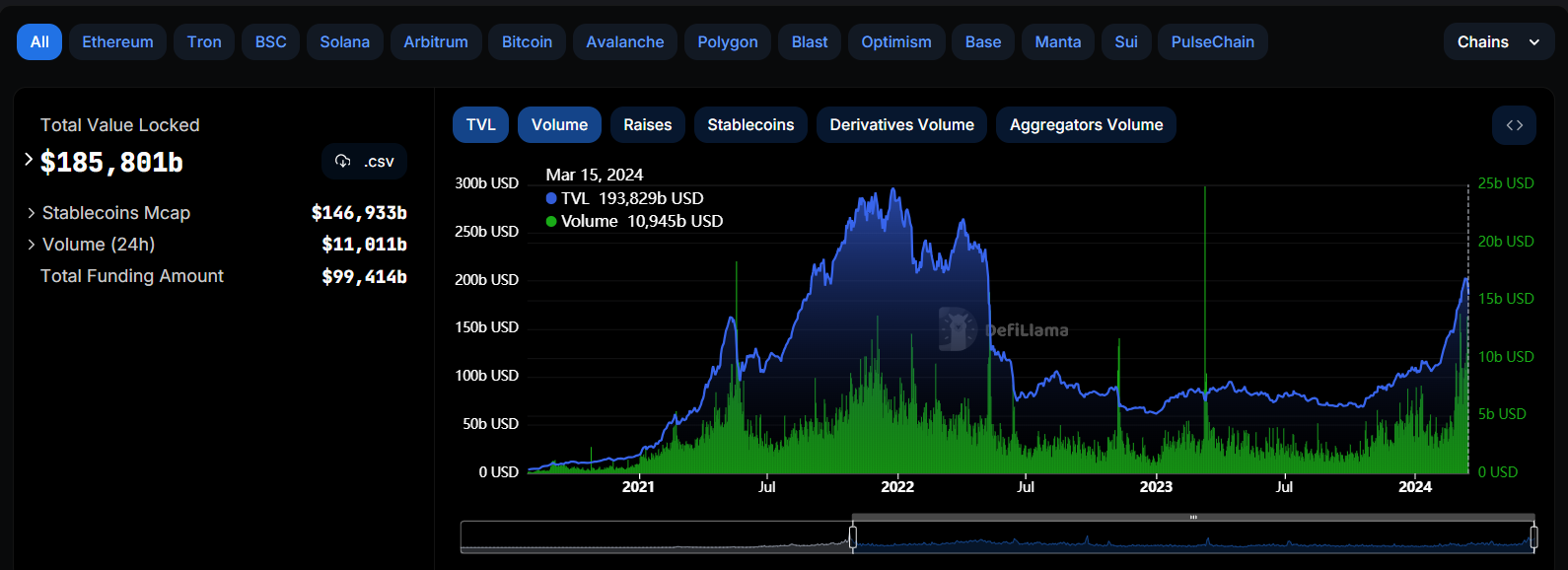Select the Ethereum chain tab

(x=117, y=42)
